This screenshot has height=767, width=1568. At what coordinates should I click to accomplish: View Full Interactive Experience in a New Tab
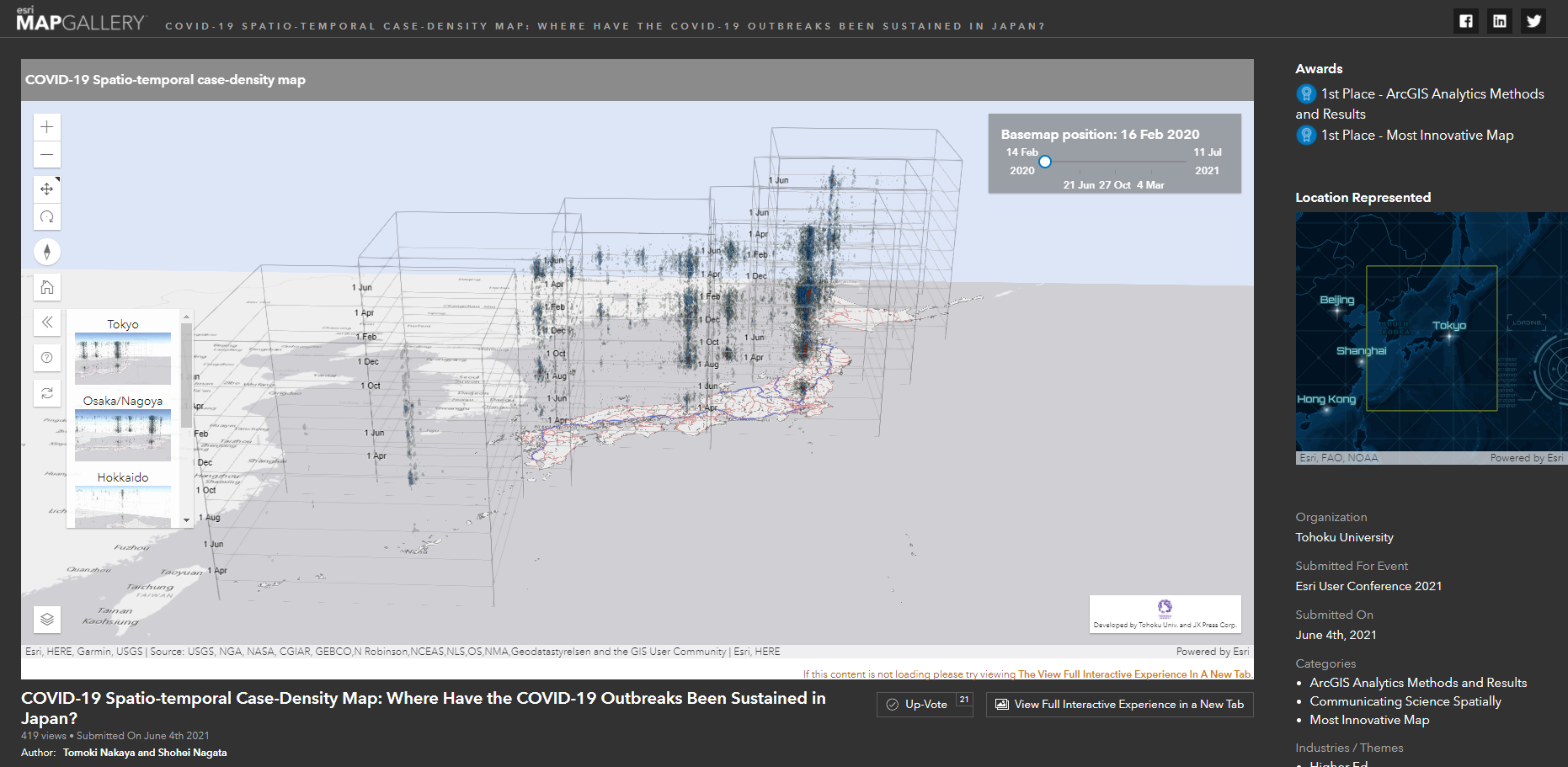[x=1119, y=705]
